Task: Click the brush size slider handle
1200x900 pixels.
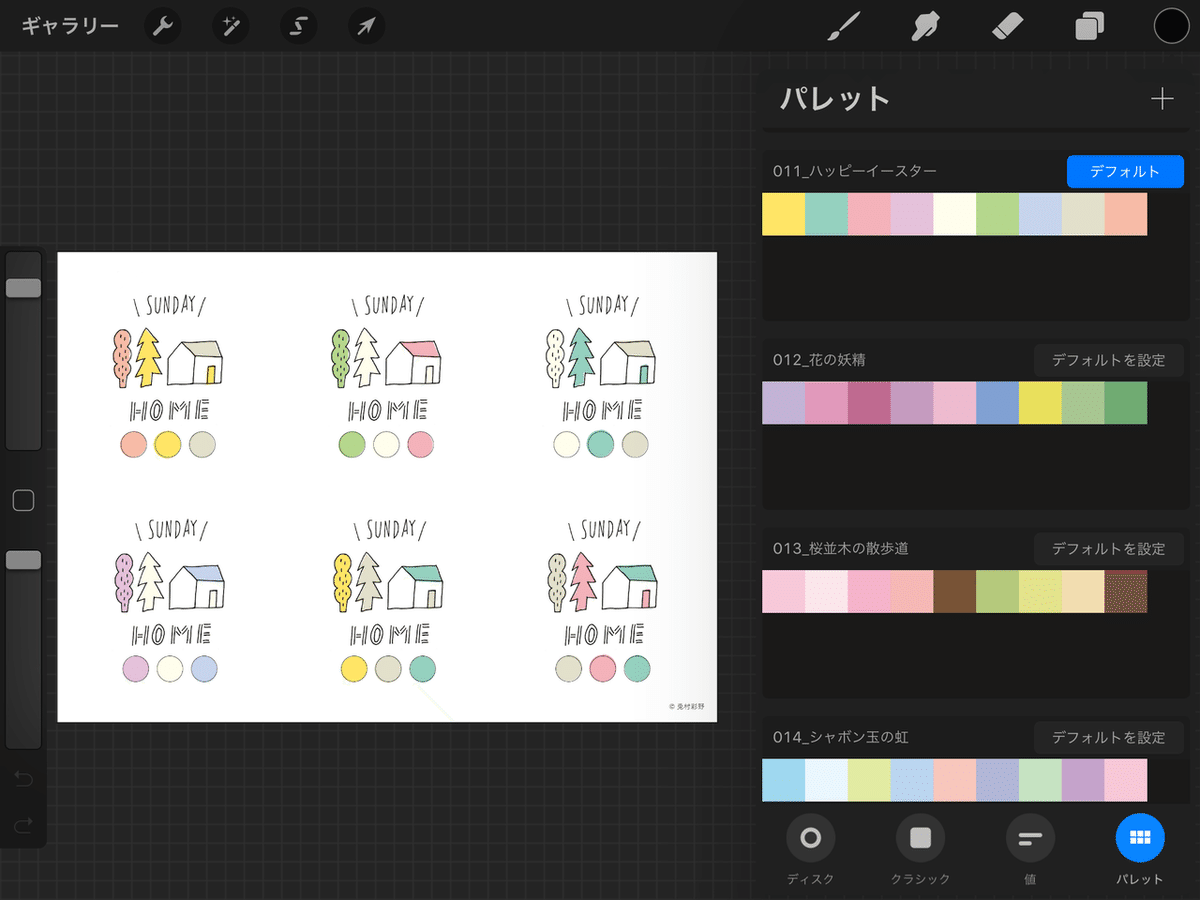Action: coord(23,288)
